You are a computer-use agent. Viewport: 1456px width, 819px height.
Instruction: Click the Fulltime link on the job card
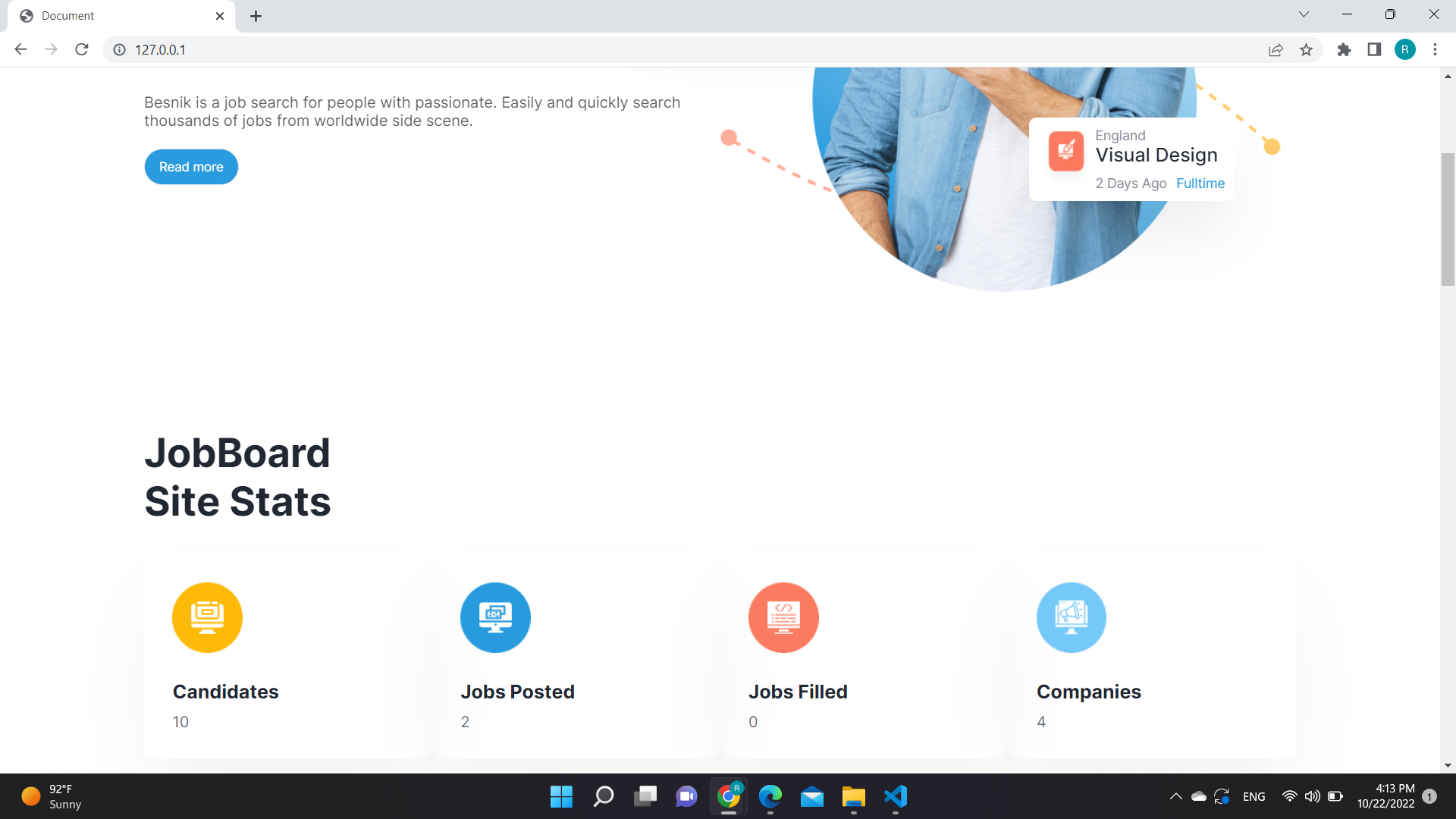(x=1200, y=183)
